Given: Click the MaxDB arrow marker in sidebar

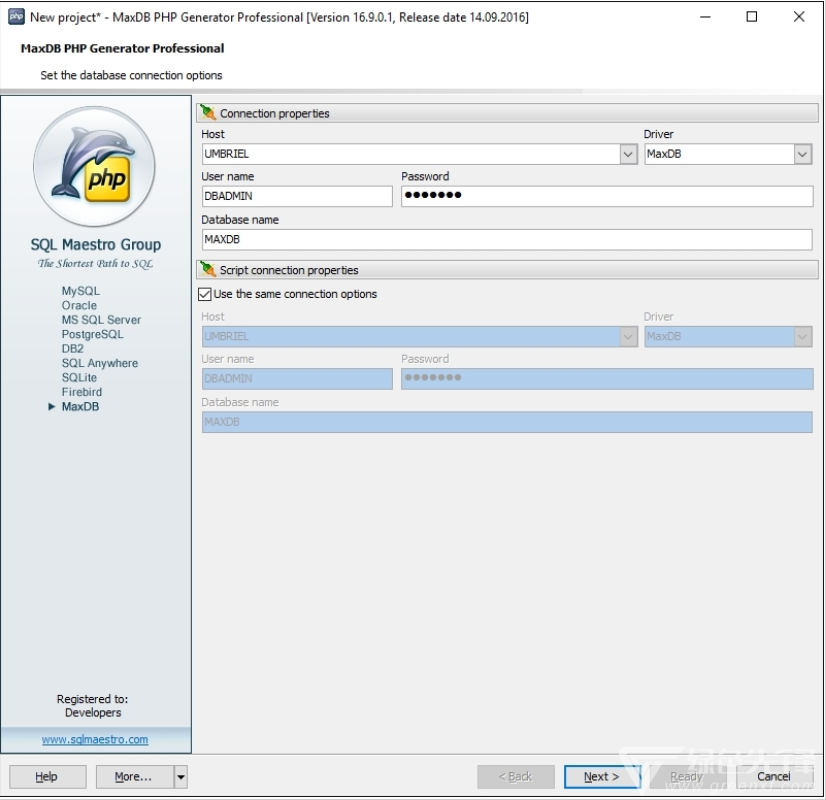Looking at the screenshot, I should click(52, 407).
